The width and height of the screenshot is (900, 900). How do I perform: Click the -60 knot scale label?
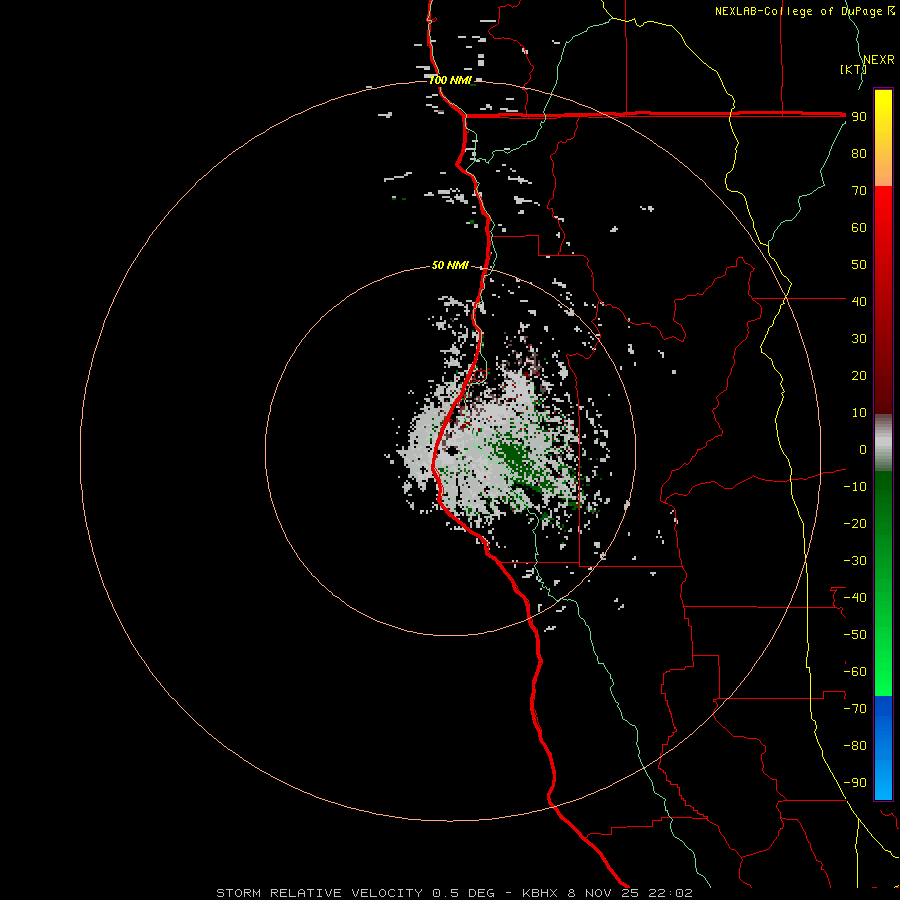855,672
